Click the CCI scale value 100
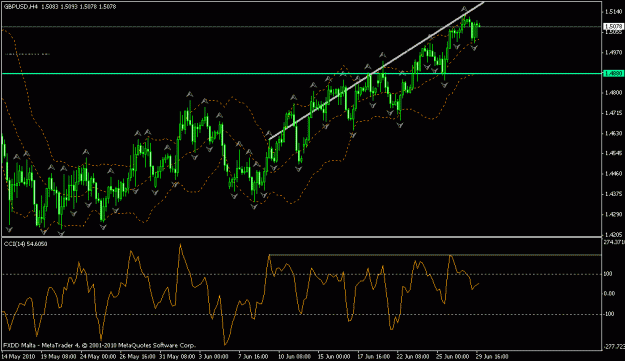625x361 pixels. click(609, 274)
